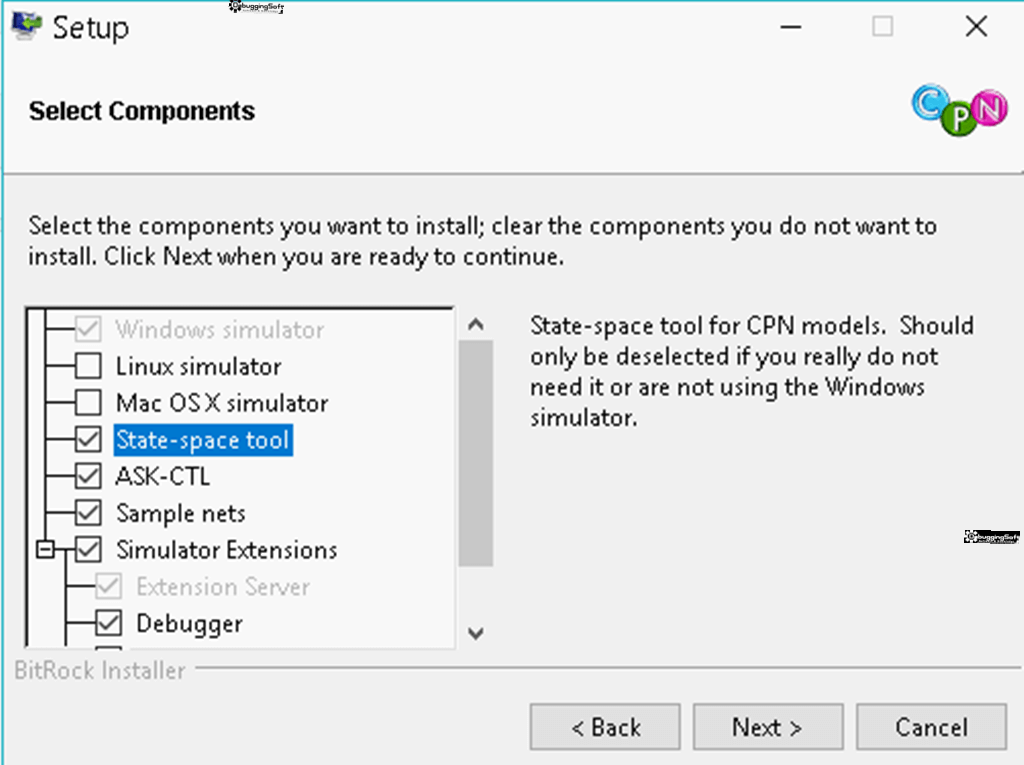Enable the Mac OS X simulator option
This screenshot has width=1024, height=765.
[x=88, y=403]
